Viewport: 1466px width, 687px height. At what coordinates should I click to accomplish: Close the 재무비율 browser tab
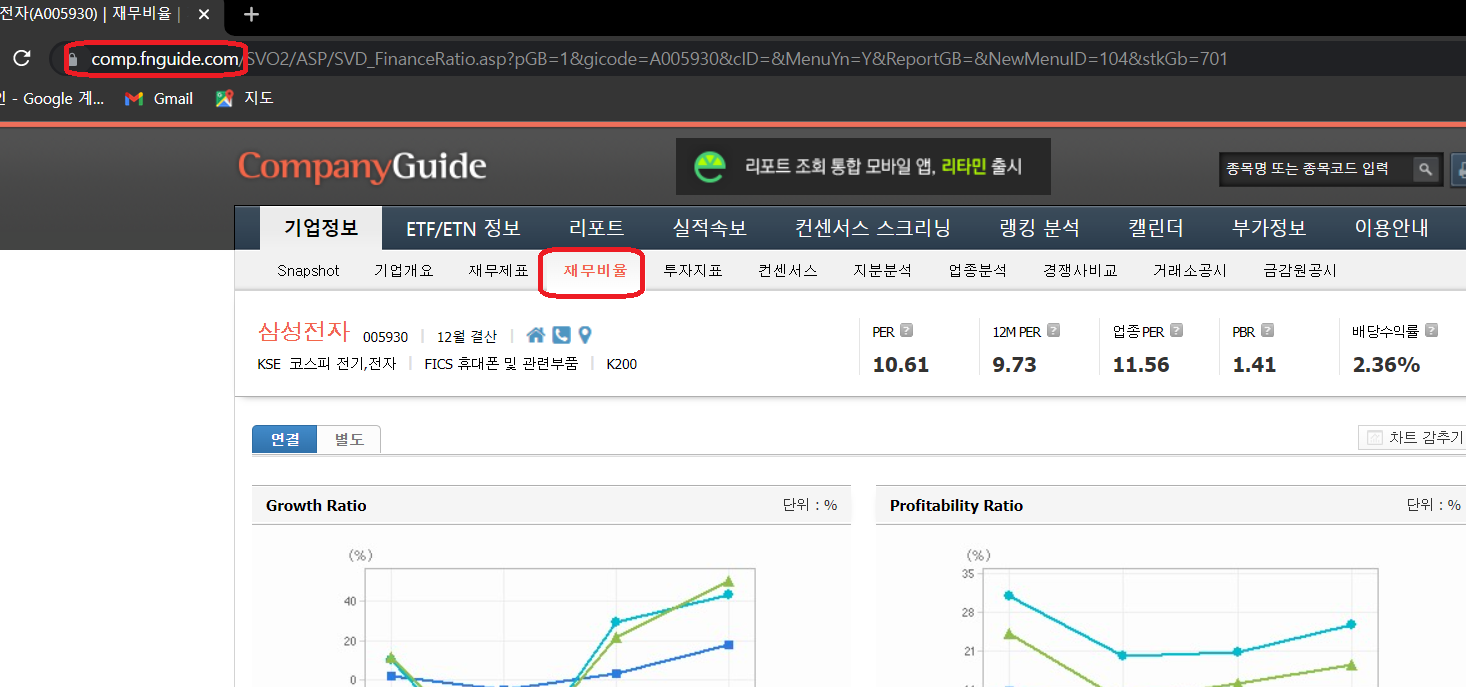(203, 14)
